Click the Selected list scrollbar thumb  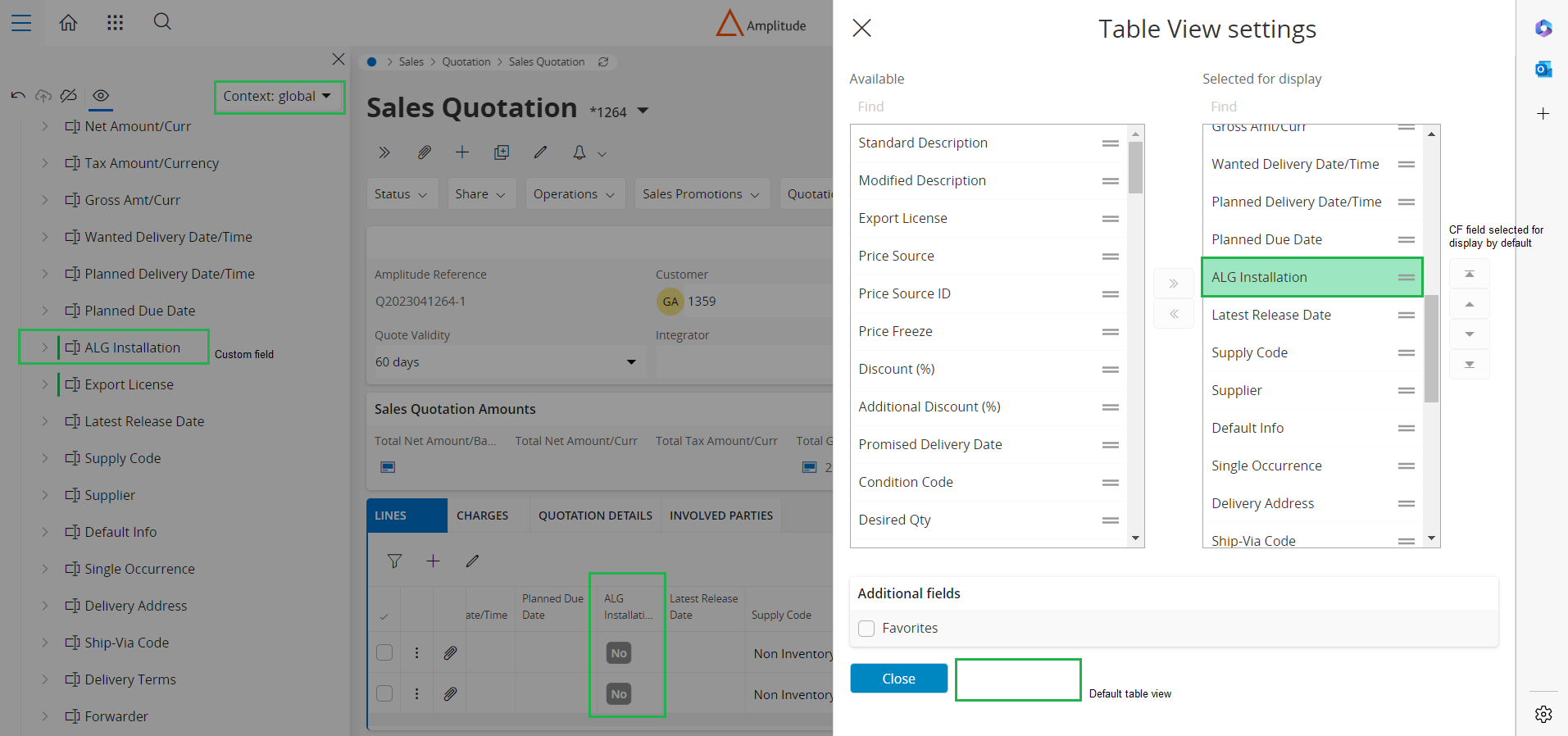coord(1432,349)
